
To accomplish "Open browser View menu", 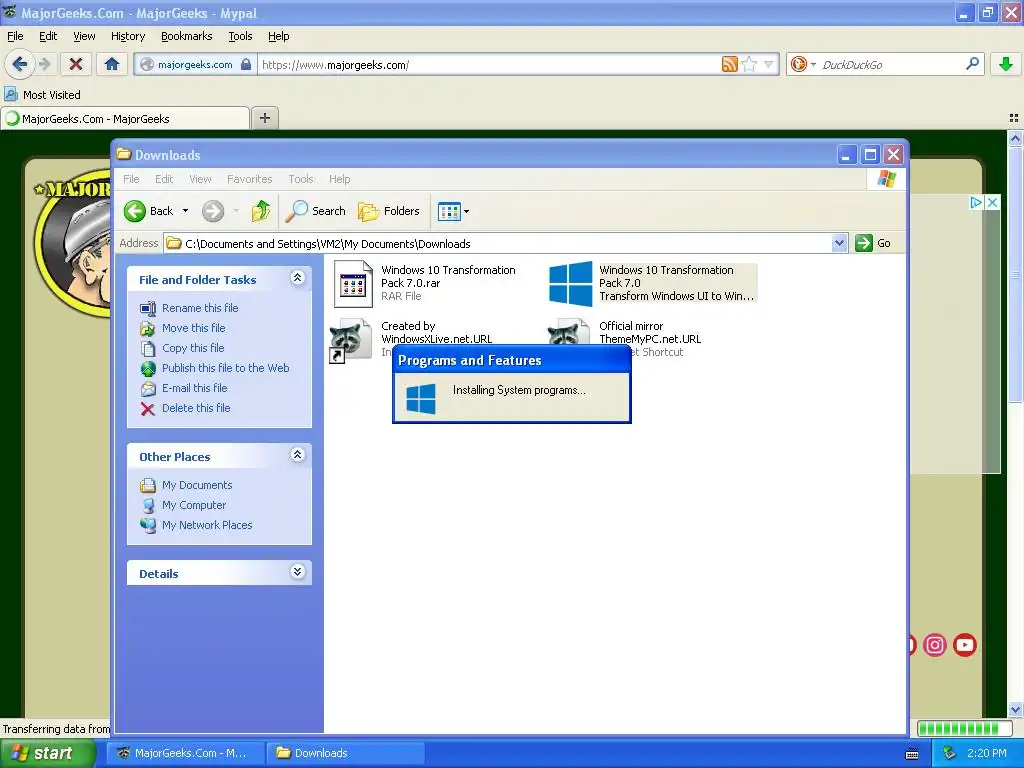I will pos(84,36).
